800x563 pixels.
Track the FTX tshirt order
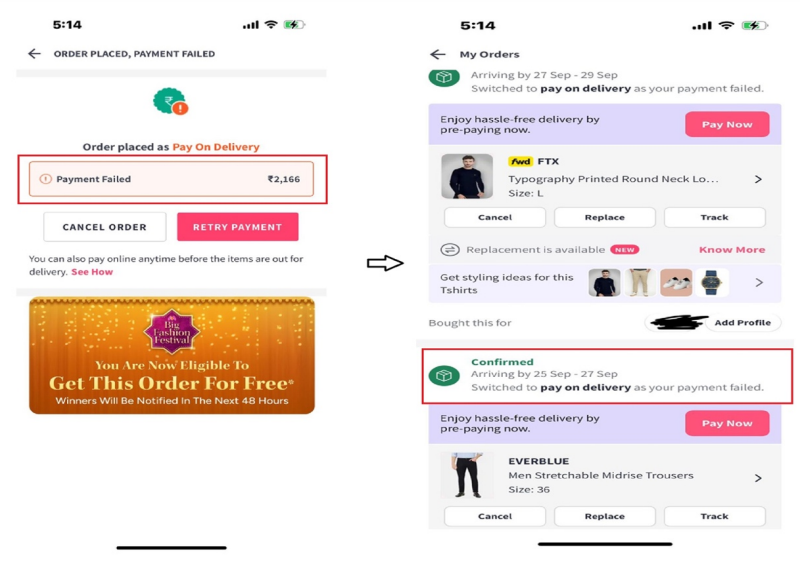(x=714, y=217)
